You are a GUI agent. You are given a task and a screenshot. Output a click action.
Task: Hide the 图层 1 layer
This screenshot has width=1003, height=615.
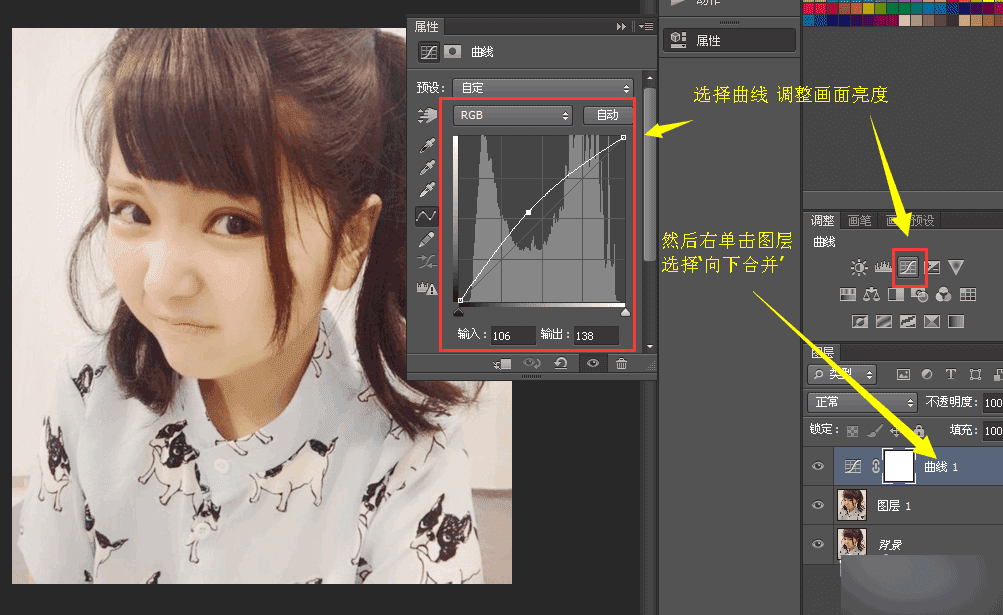point(817,505)
